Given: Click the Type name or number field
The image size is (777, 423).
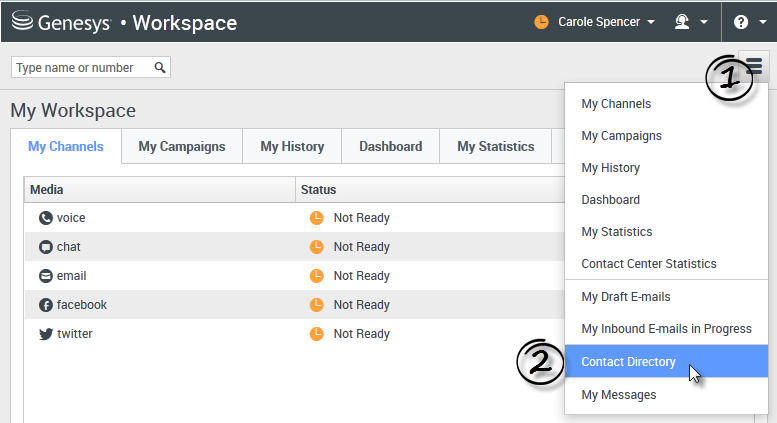Looking at the screenshot, I should click(82, 67).
